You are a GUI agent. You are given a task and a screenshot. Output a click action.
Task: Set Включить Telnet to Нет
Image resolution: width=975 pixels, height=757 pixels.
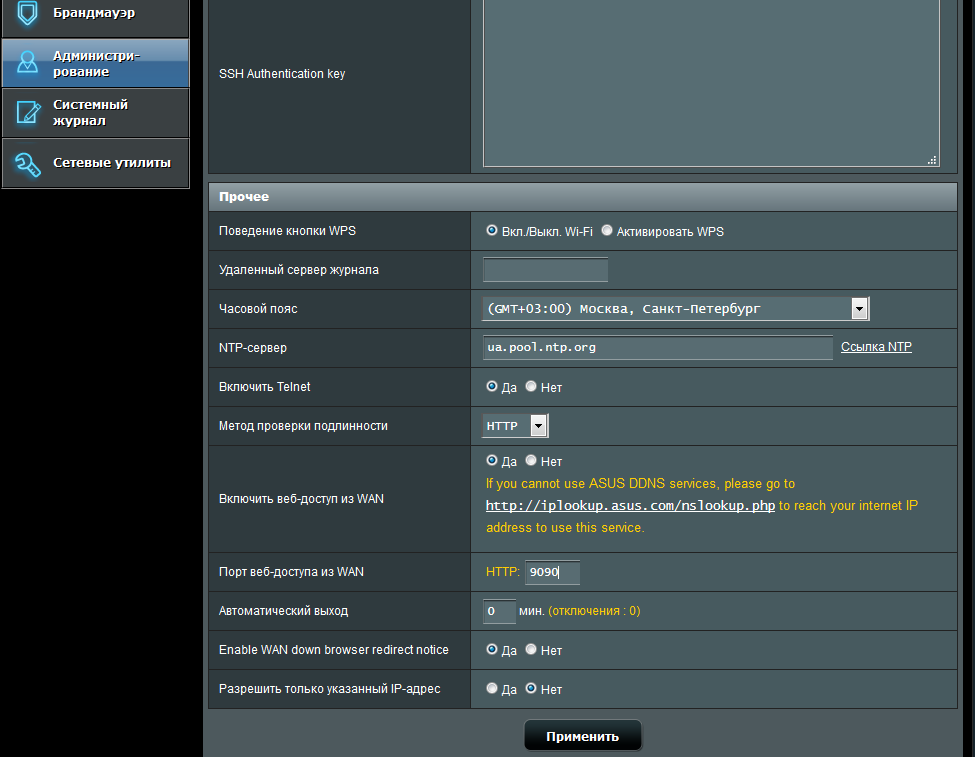(x=531, y=386)
